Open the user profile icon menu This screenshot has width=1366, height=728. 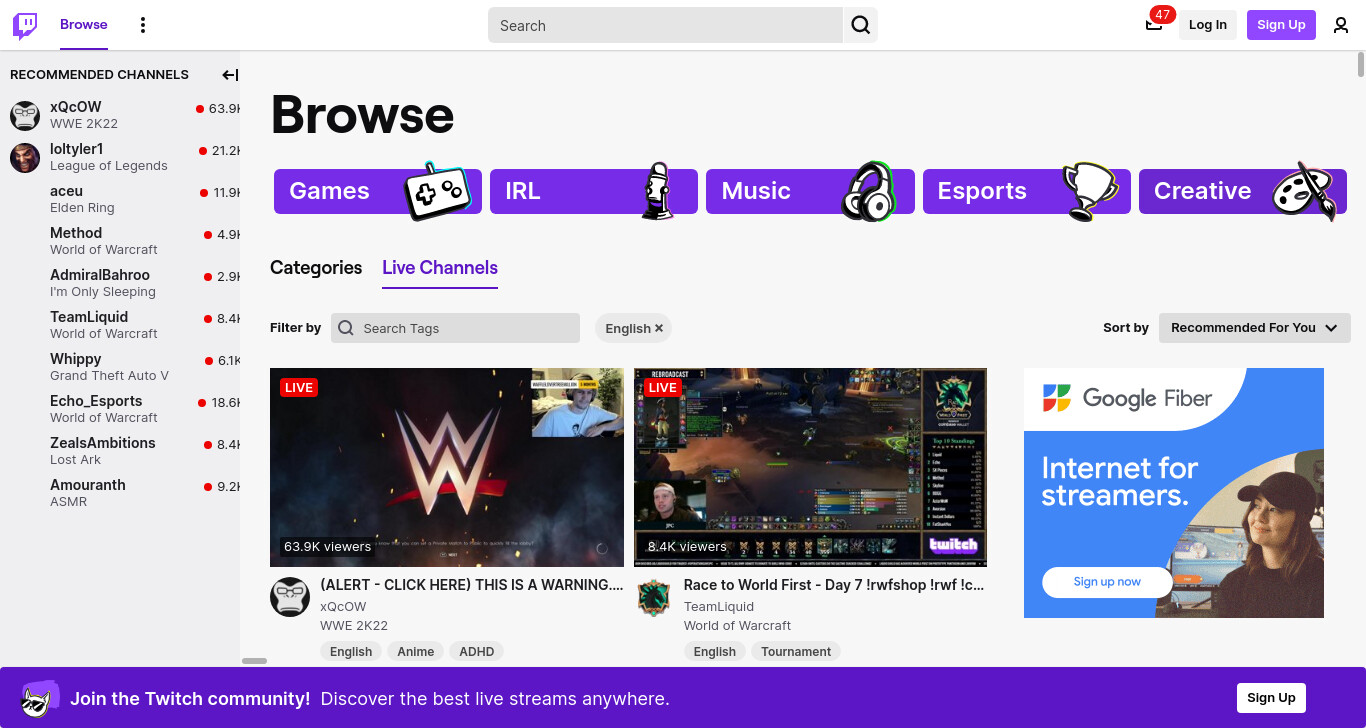1341,25
